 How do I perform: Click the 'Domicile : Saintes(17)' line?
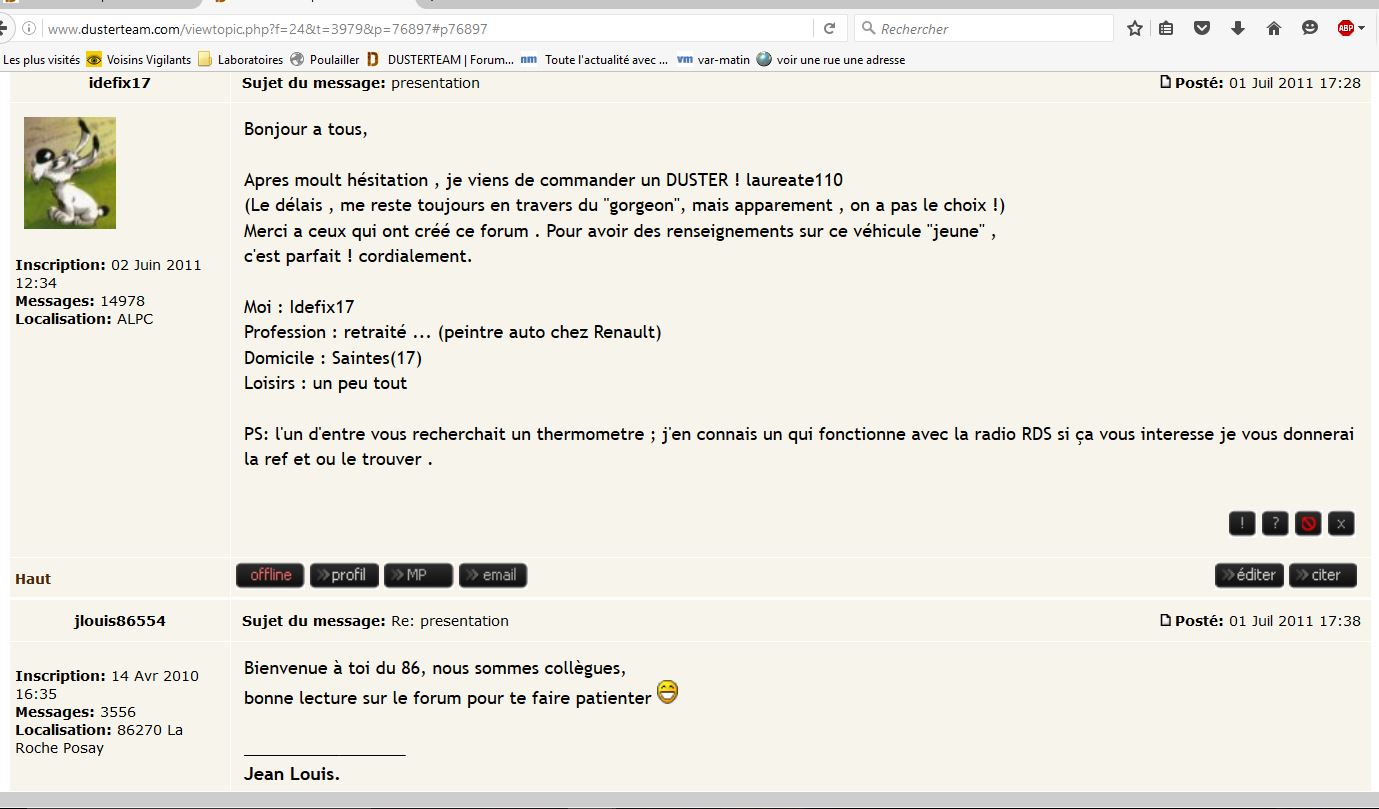point(333,358)
